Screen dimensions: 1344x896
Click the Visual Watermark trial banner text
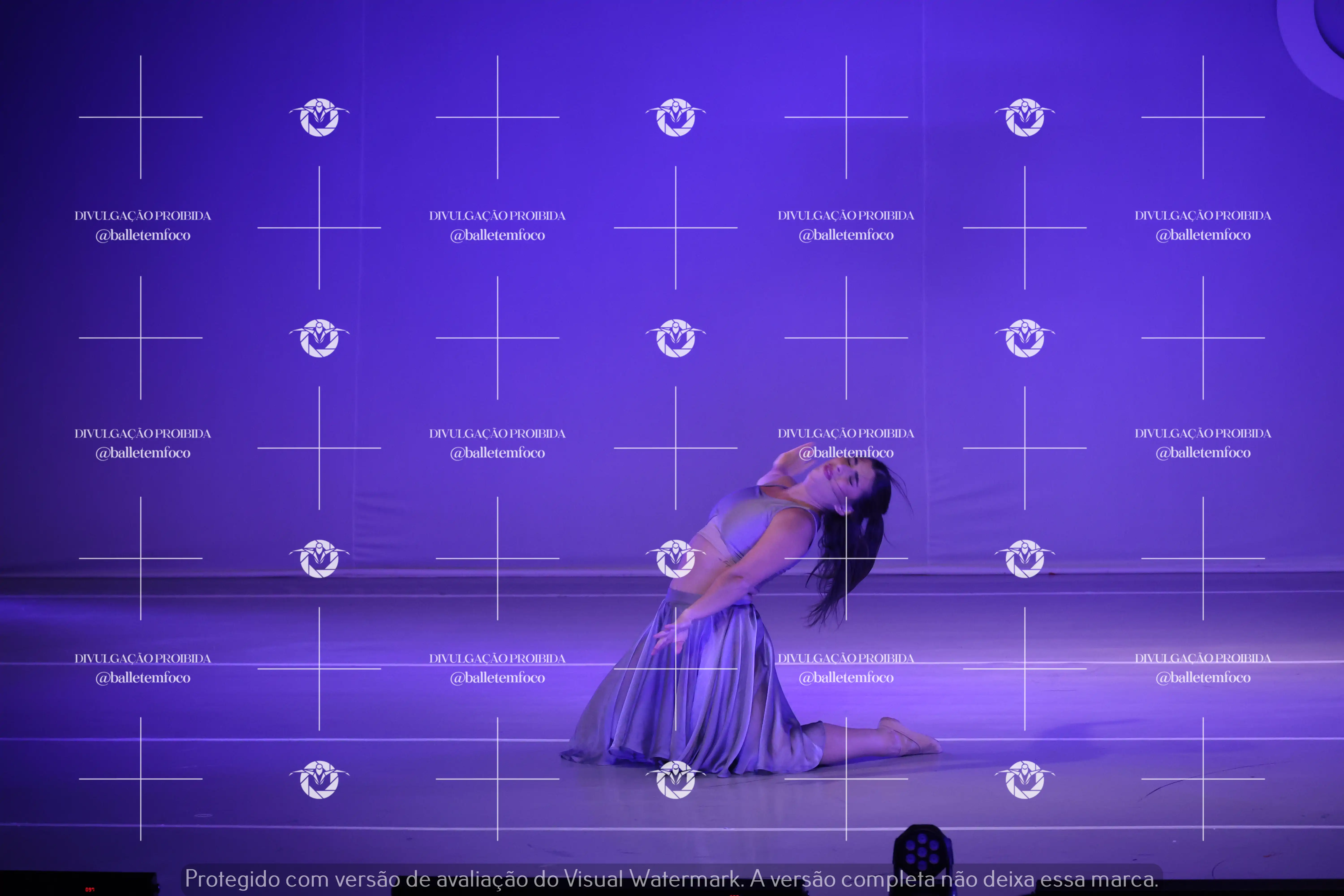click(671, 879)
